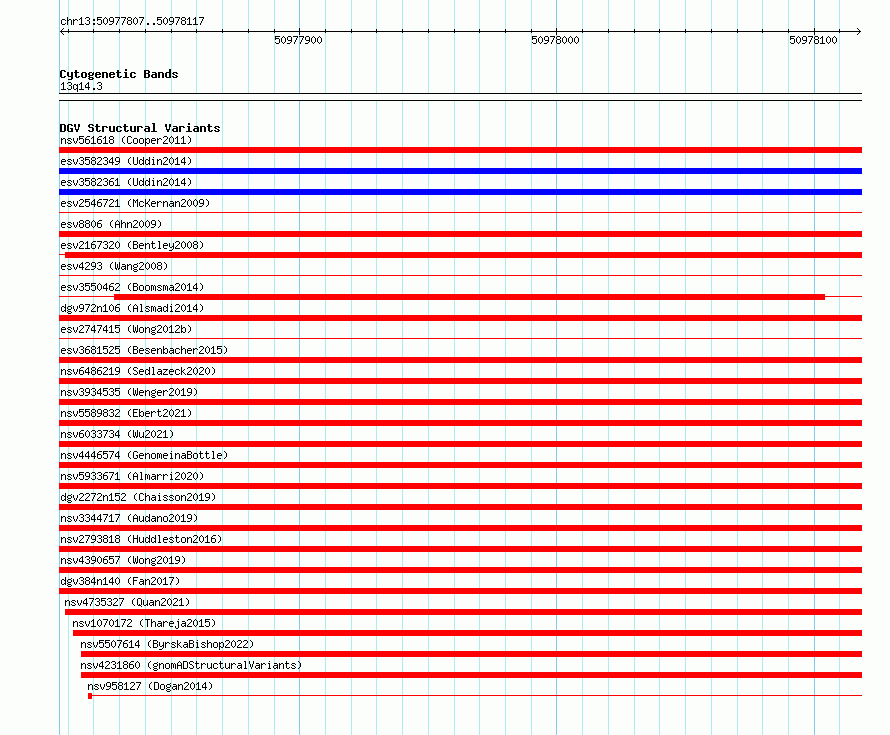Viewport: 890px width, 735px height.
Task: Select the nsv5933671 (Almarri2020) label
Action: pyautogui.click(x=132, y=476)
